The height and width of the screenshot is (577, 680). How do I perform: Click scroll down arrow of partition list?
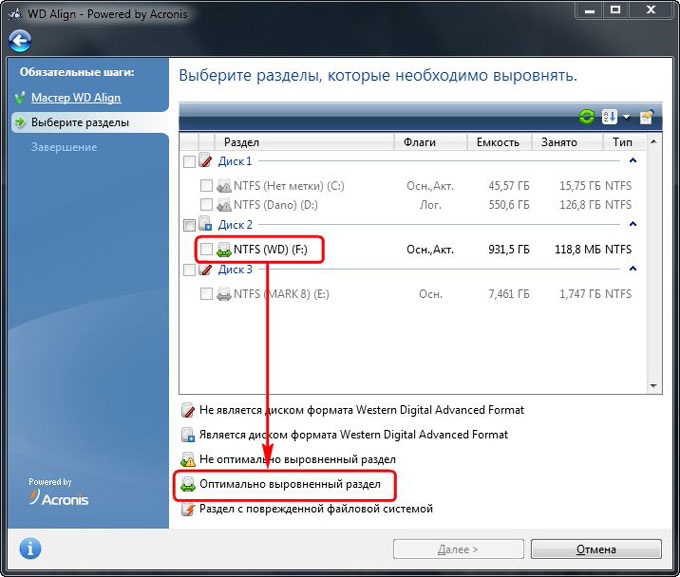click(x=654, y=386)
